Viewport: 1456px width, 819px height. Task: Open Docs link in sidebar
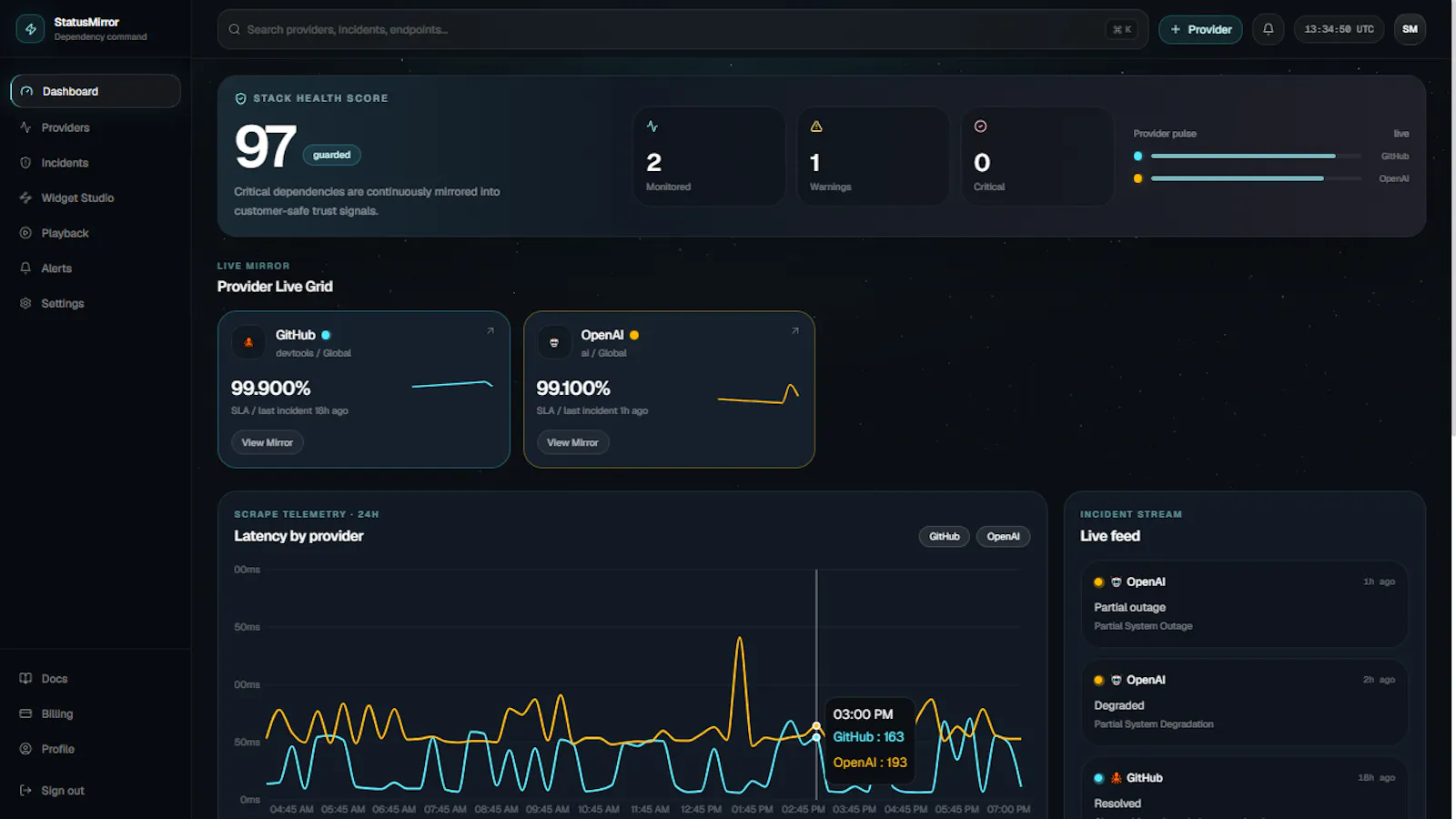96,679
